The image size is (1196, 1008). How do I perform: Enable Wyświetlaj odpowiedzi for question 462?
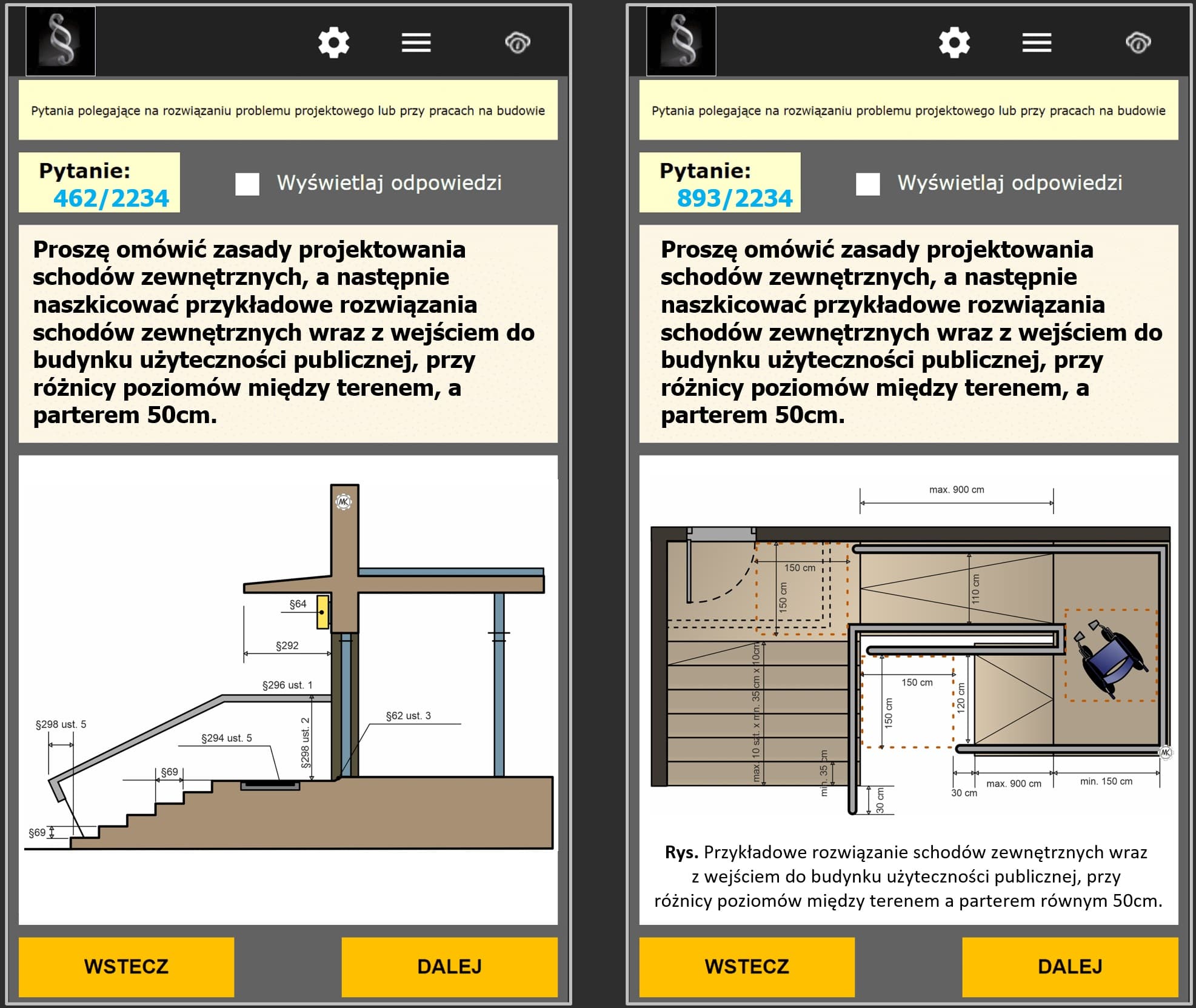(x=247, y=184)
